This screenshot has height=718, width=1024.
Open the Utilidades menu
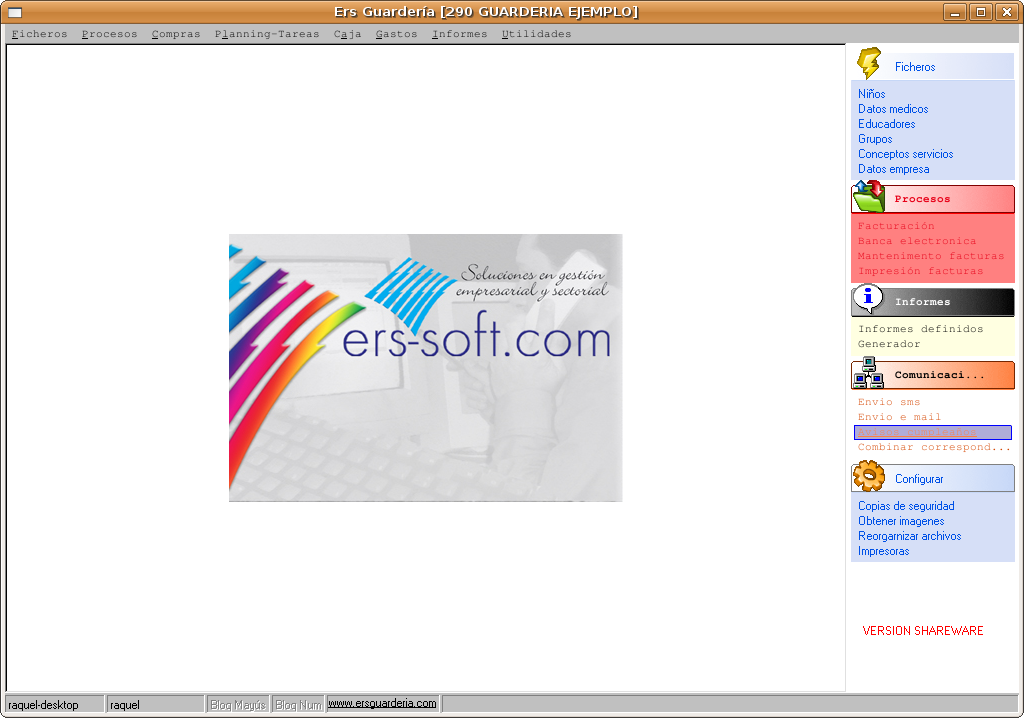coord(536,34)
